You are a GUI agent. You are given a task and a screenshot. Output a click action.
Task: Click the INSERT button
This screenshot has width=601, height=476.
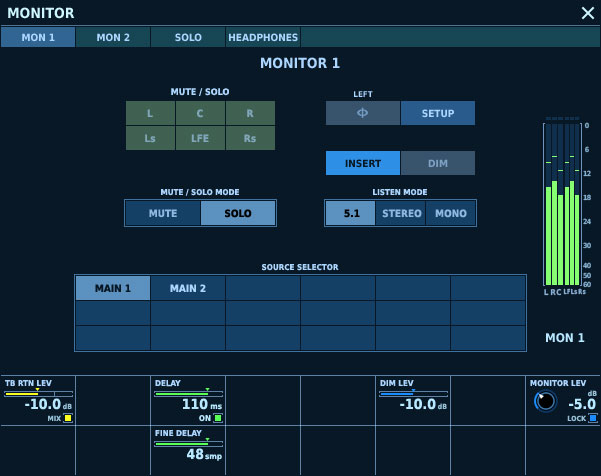click(x=363, y=163)
